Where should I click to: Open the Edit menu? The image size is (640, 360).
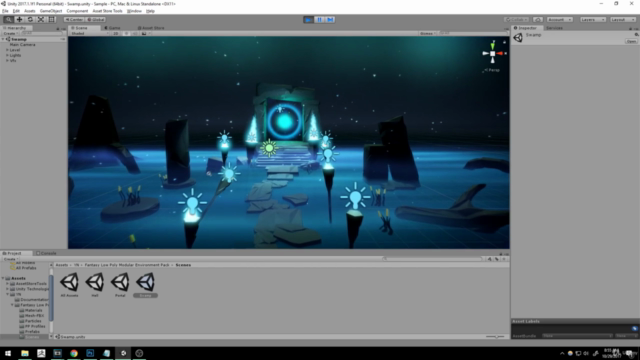[16, 11]
